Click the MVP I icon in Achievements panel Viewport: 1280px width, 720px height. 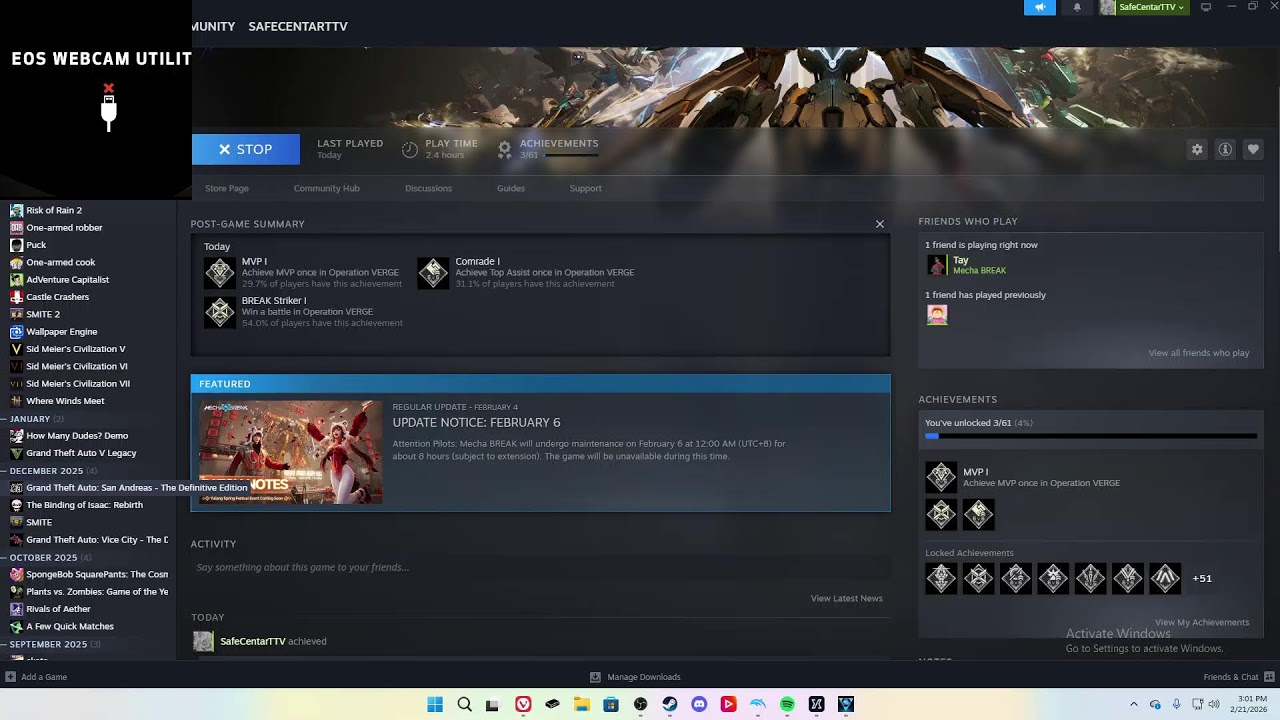click(x=941, y=477)
